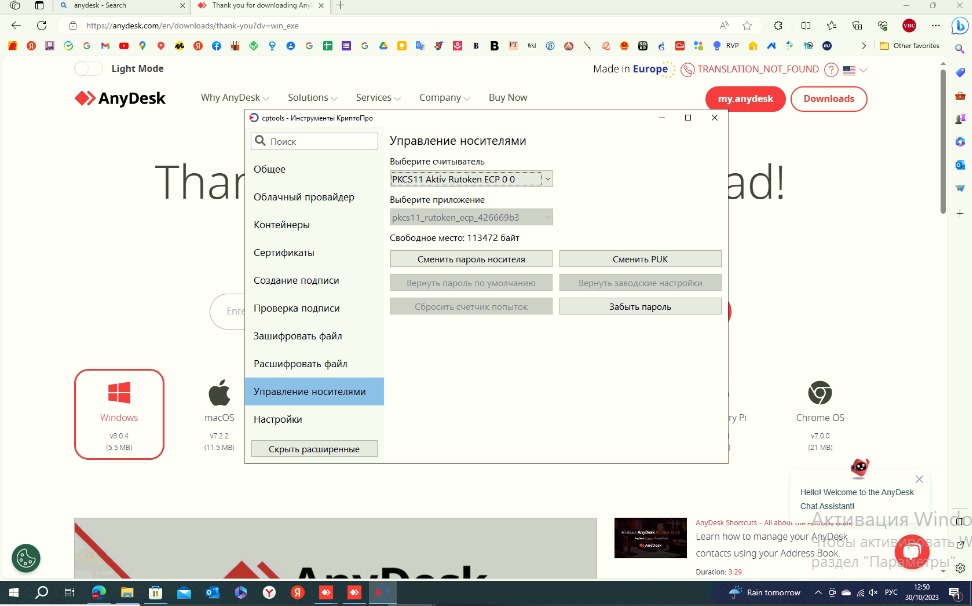Click Сменить пароль носителя button
Viewport: 972px width, 606px height.
[x=471, y=259]
